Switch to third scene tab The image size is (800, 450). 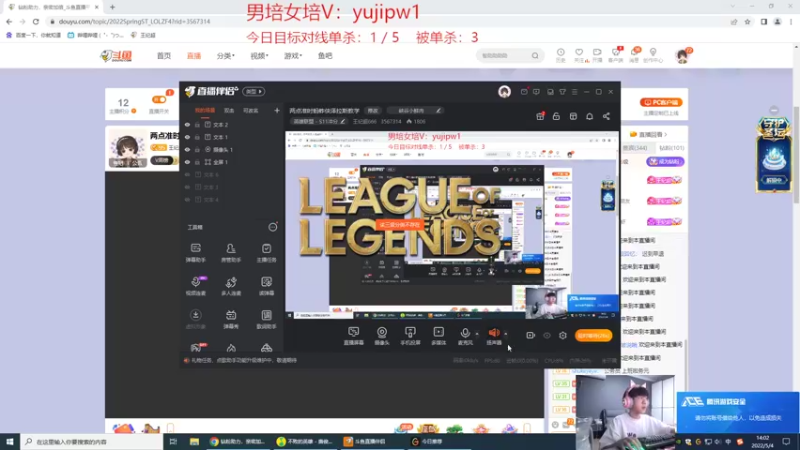pyautogui.click(x=251, y=110)
